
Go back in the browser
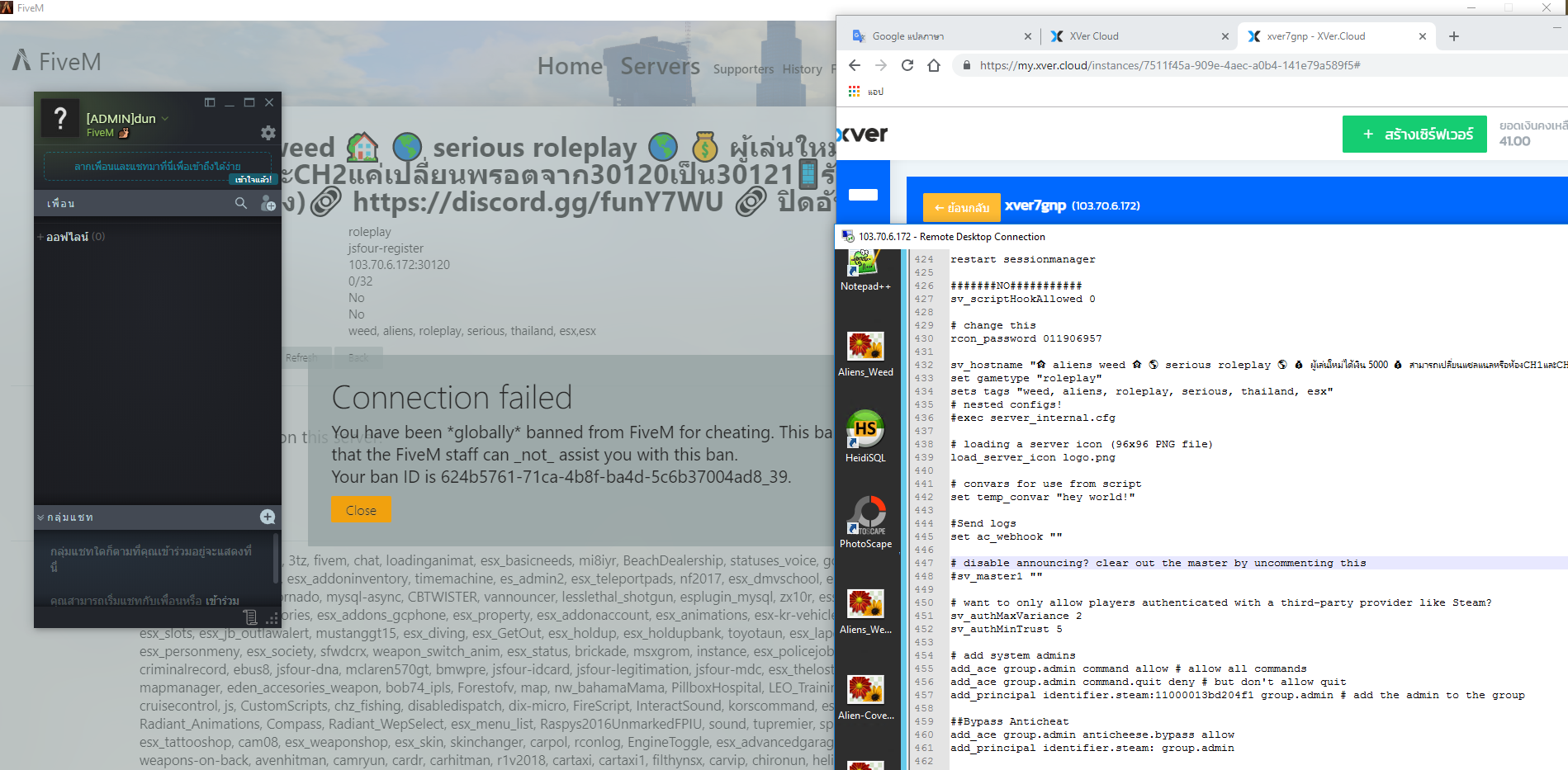tap(855, 65)
